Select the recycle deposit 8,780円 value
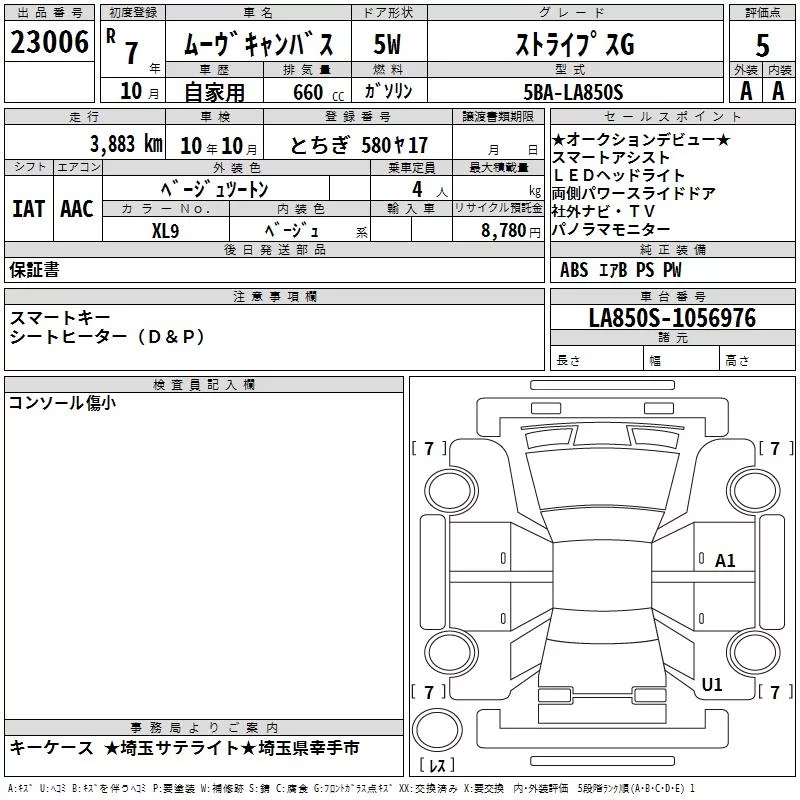The width and height of the screenshot is (800, 800). 511,231
